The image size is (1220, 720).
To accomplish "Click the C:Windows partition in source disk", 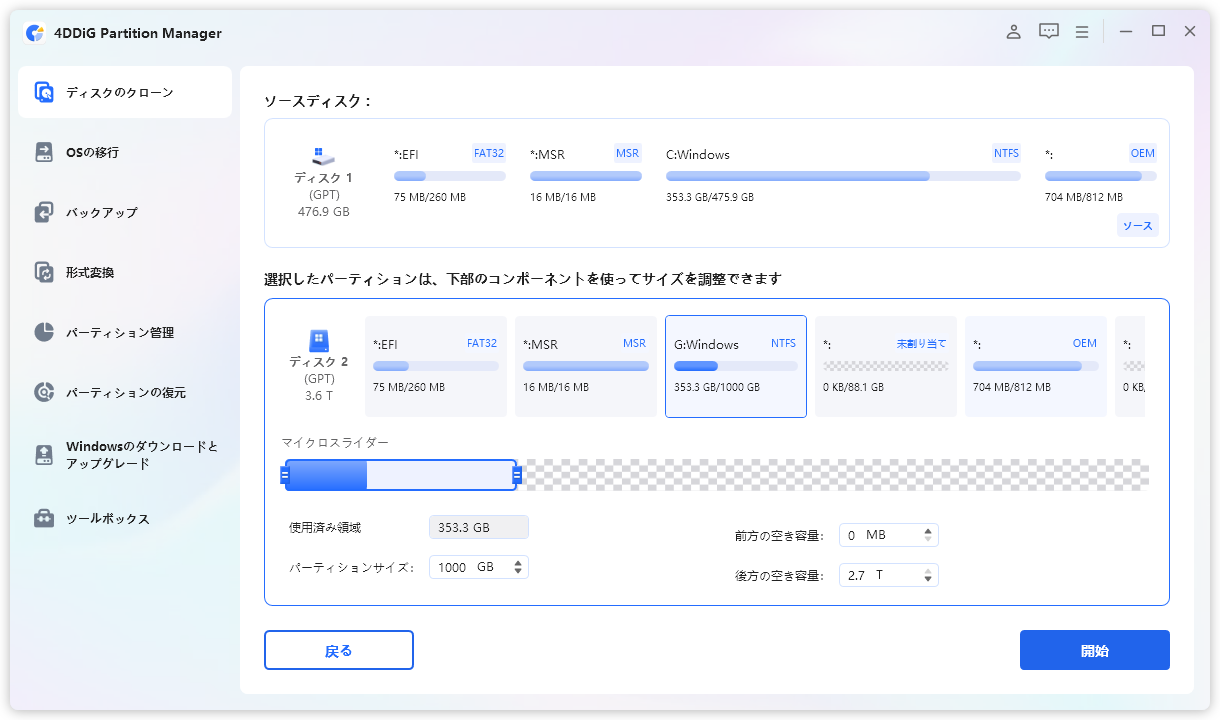I will click(x=843, y=175).
